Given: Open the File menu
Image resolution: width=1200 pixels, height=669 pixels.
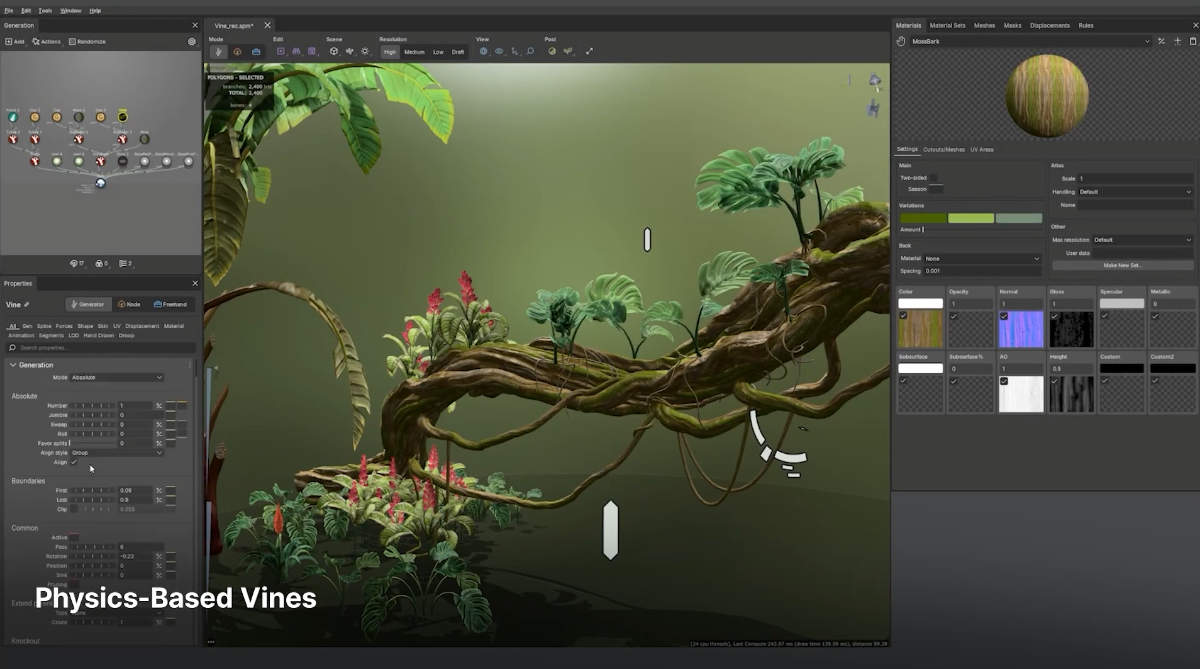Looking at the screenshot, I should point(9,10).
